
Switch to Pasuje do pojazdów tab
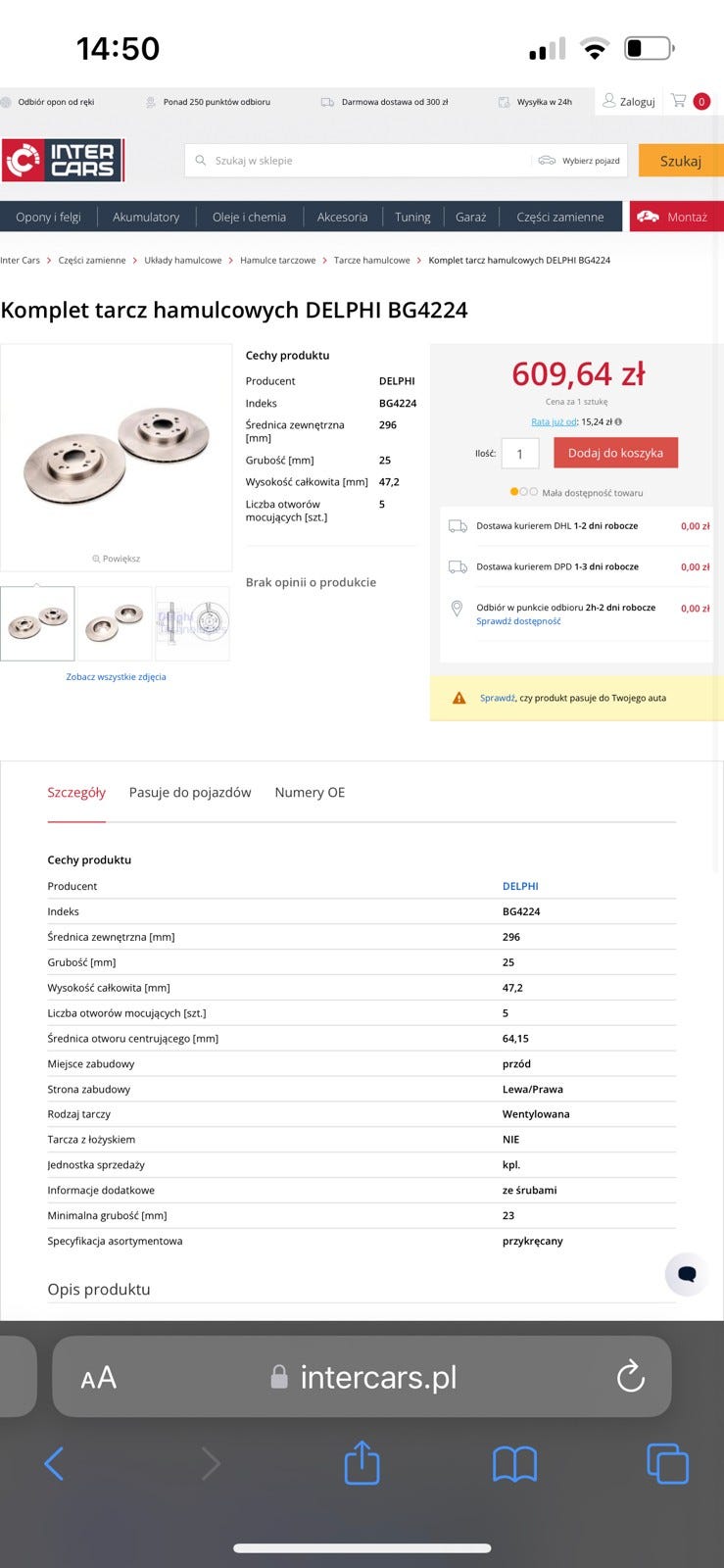(190, 793)
